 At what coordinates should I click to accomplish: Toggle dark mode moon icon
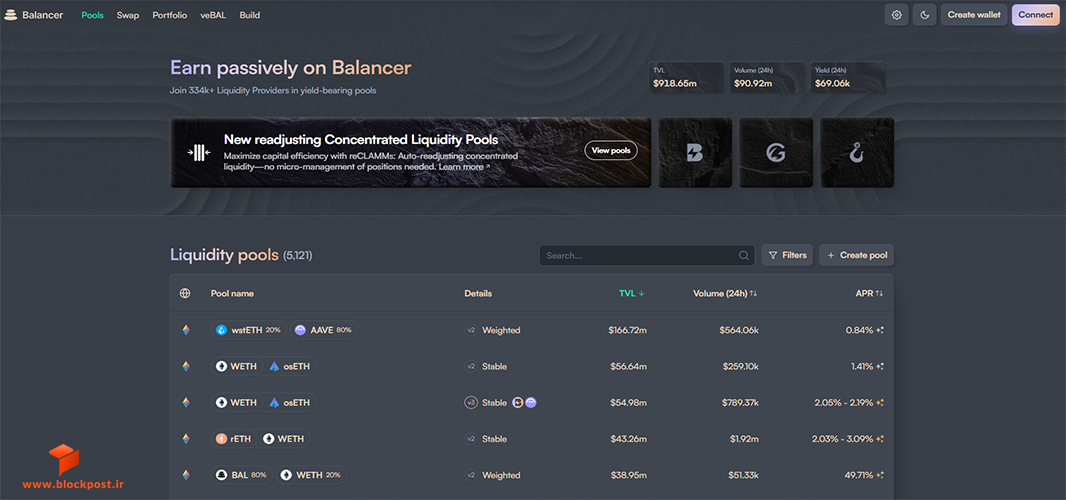pos(925,15)
